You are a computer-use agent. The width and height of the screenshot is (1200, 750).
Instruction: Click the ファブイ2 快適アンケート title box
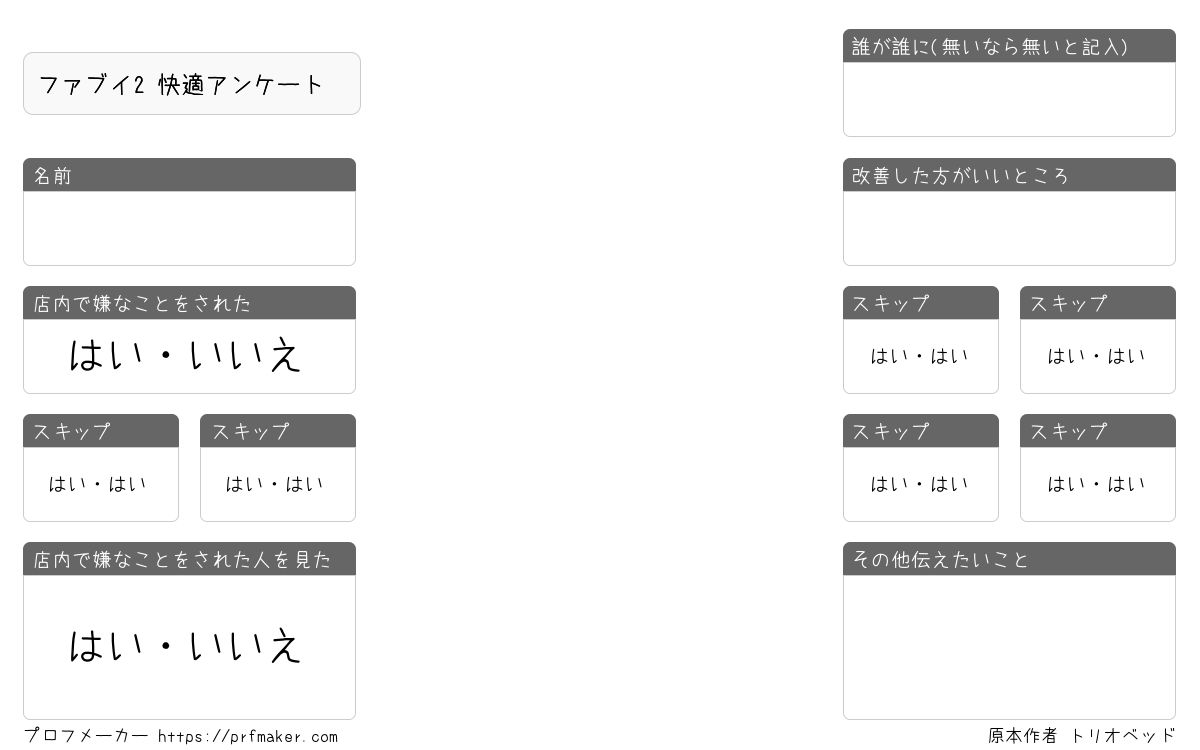pos(192,84)
